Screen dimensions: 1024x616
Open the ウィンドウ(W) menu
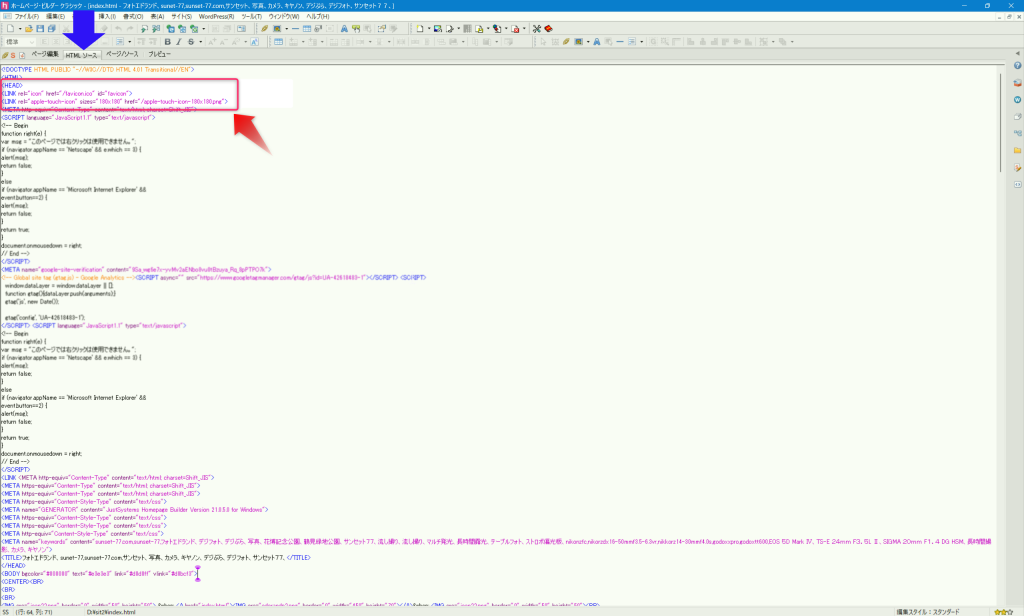pos(284,16)
